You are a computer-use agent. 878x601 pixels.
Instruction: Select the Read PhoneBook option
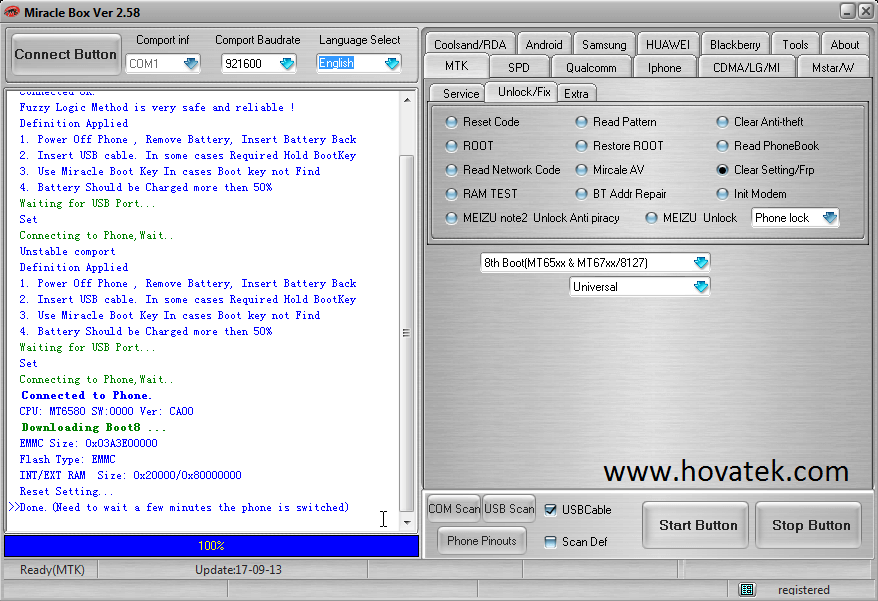tap(768, 146)
